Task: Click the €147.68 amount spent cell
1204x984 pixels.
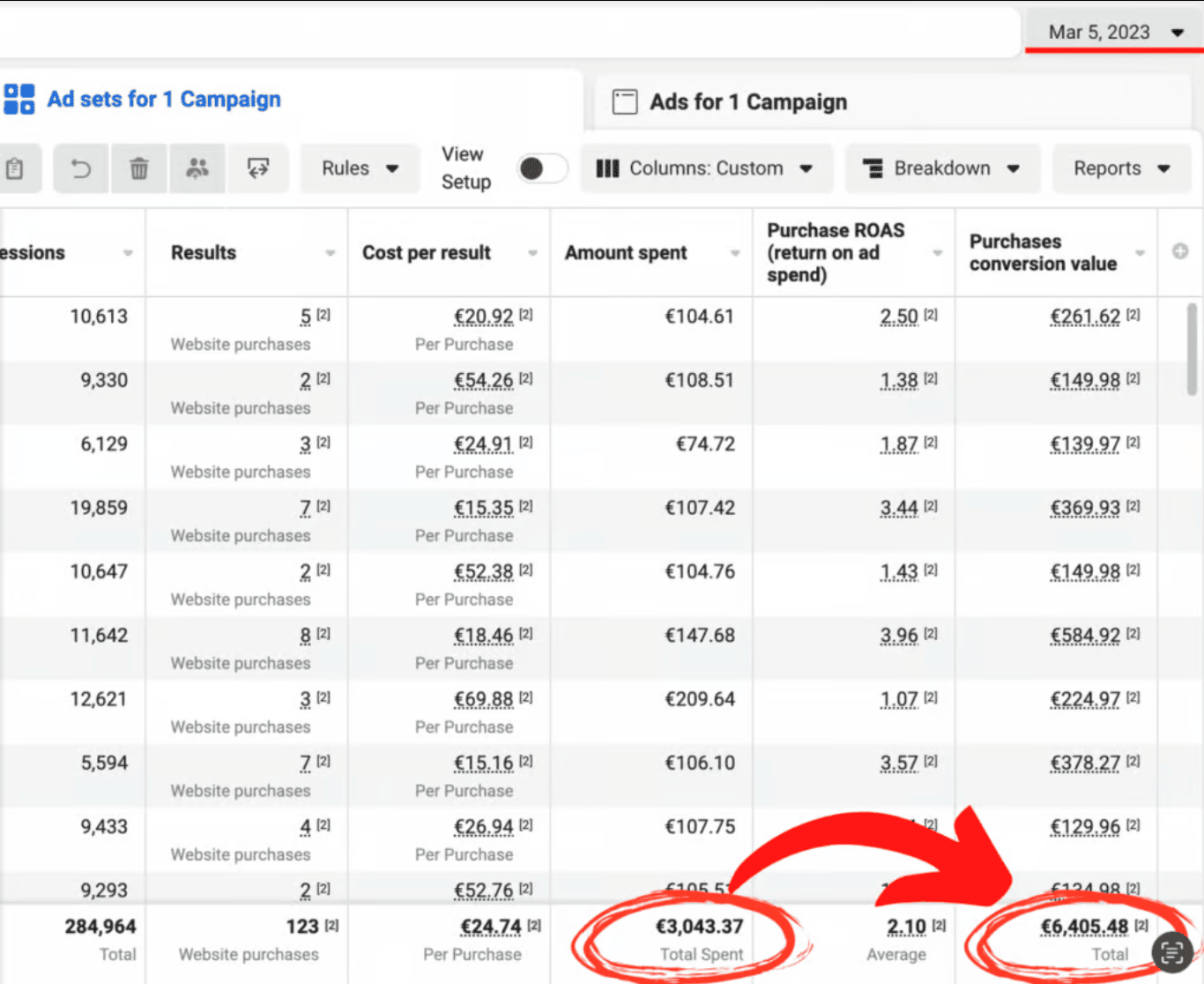Action: (x=700, y=636)
